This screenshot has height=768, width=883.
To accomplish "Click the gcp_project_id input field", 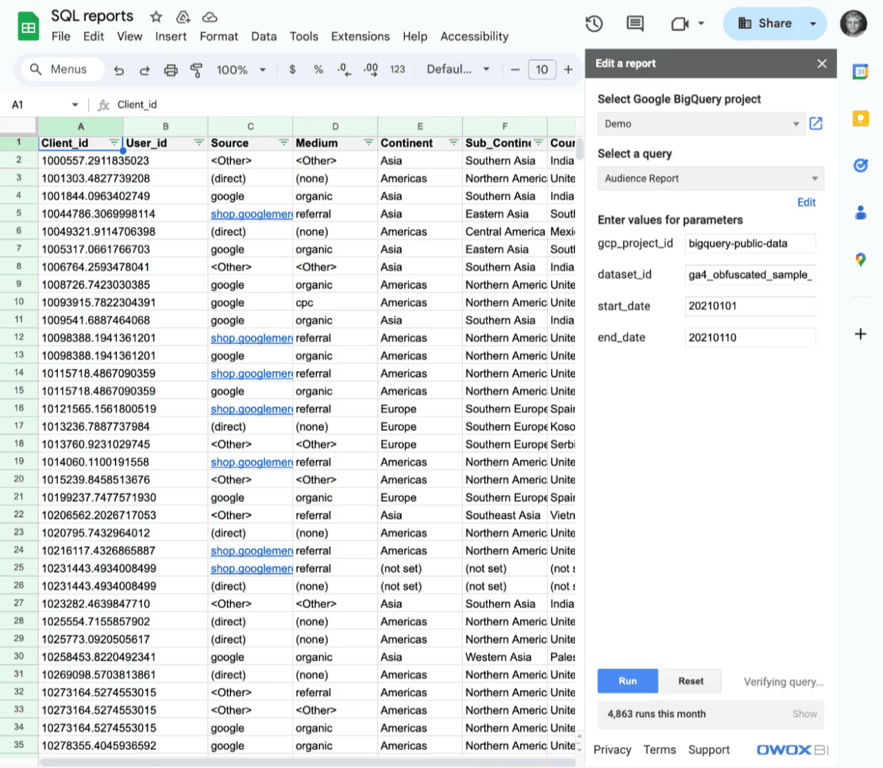I will 750,243.
